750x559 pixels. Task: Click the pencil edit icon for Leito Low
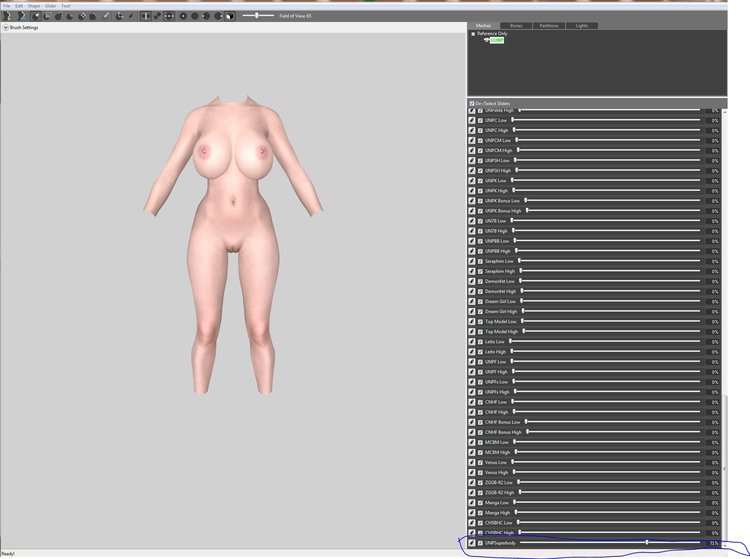pyautogui.click(x=472, y=341)
